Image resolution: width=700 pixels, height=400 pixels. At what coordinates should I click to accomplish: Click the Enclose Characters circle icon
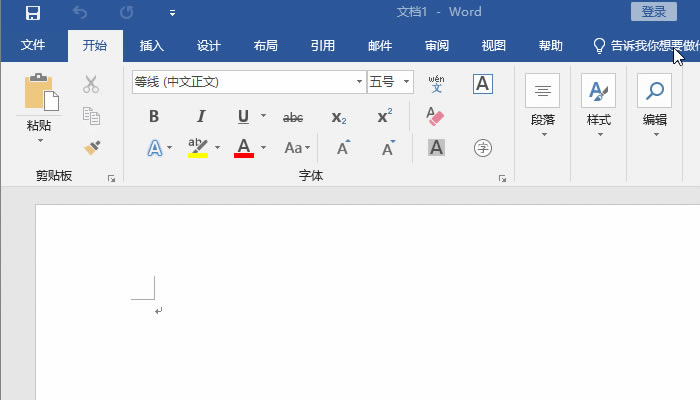pos(483,148)
